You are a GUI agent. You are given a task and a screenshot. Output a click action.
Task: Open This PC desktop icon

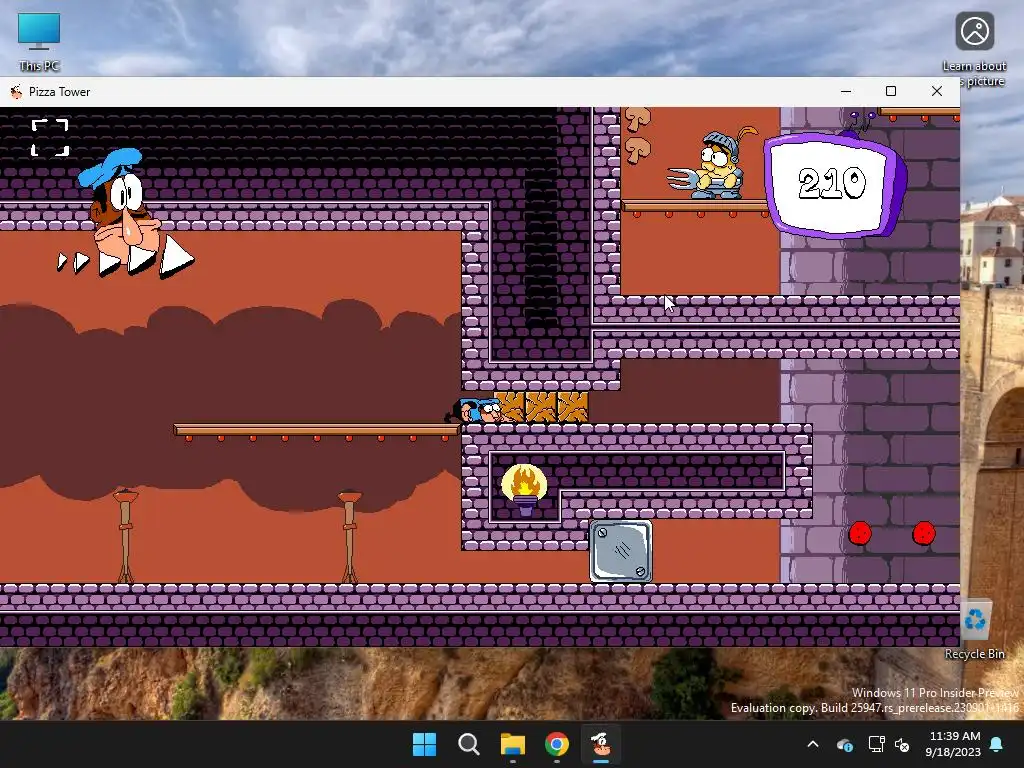click(x=39, y=42)
